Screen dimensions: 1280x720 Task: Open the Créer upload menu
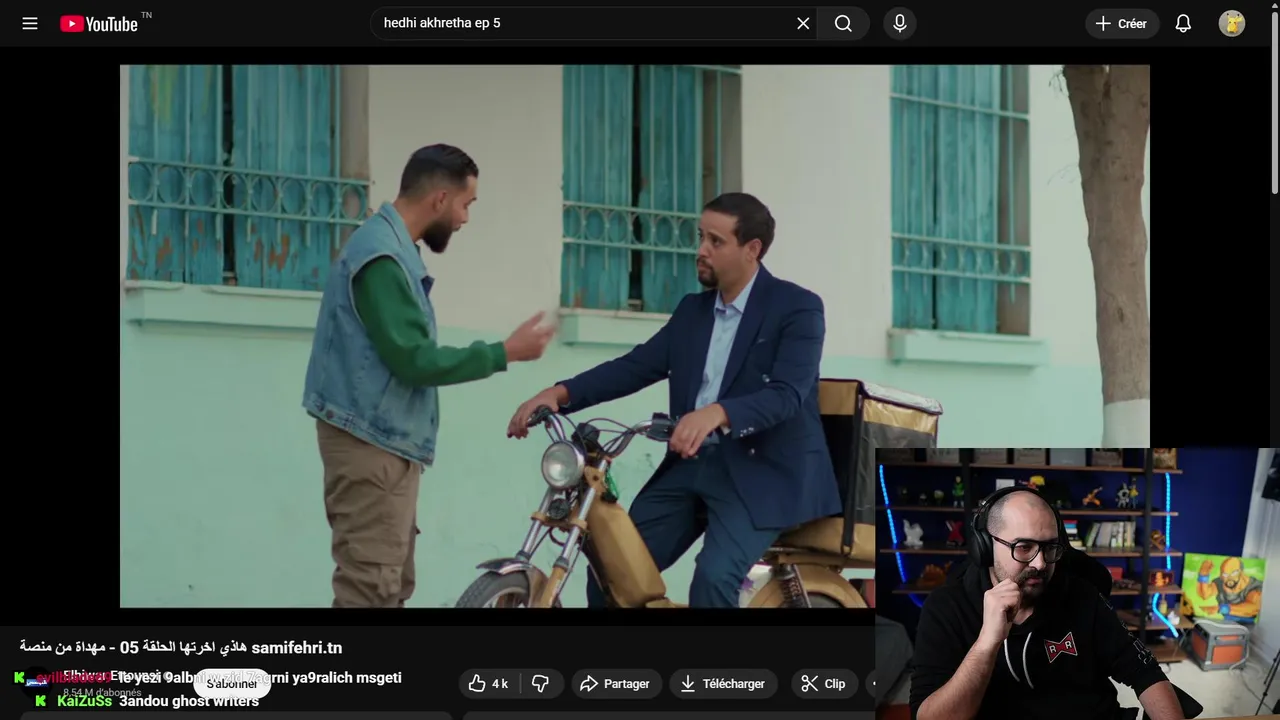click(1121, 23)
